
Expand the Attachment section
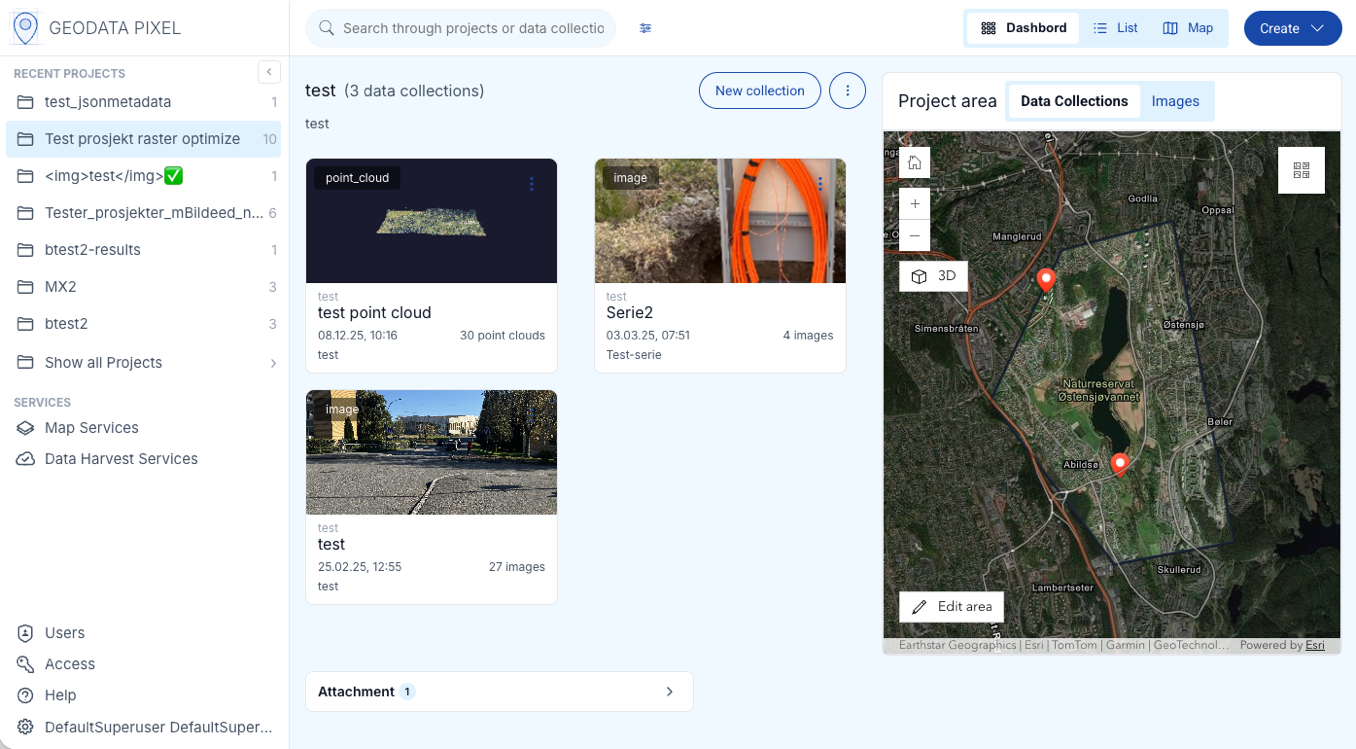tap(499, 692)
